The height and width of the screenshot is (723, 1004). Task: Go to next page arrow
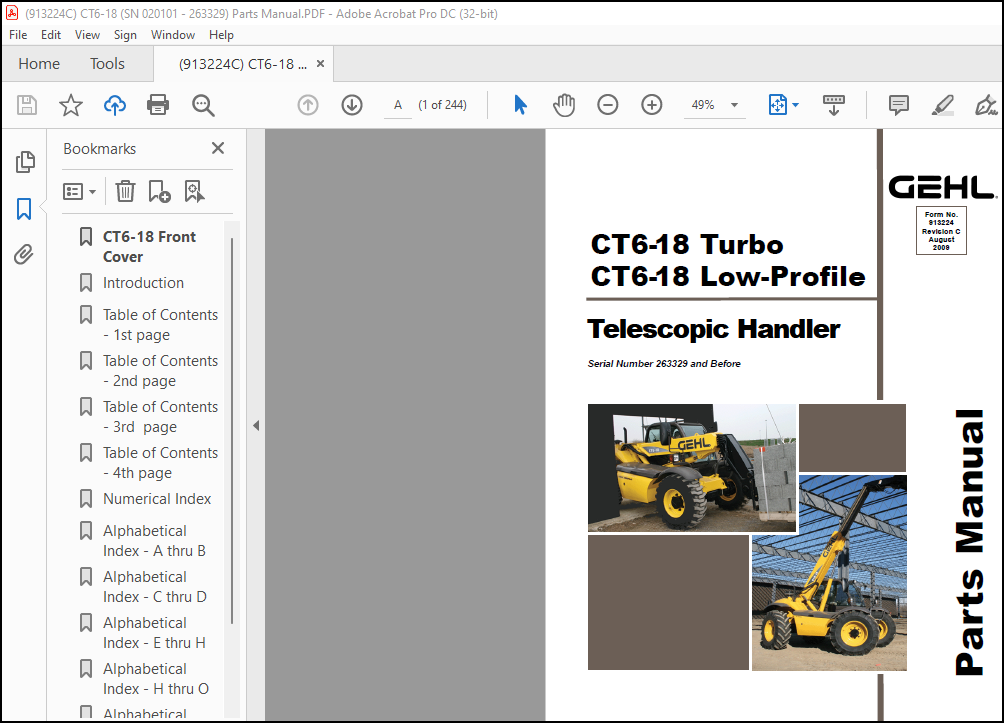point(352,104)
